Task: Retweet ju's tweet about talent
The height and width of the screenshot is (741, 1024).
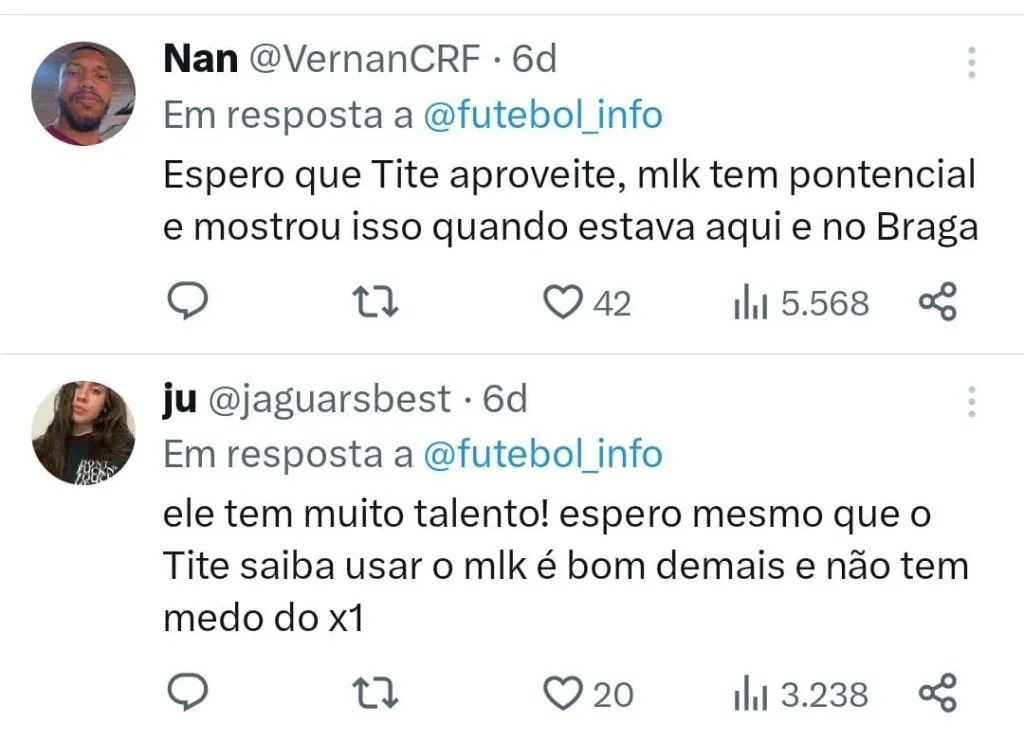Action: (378, 692)
